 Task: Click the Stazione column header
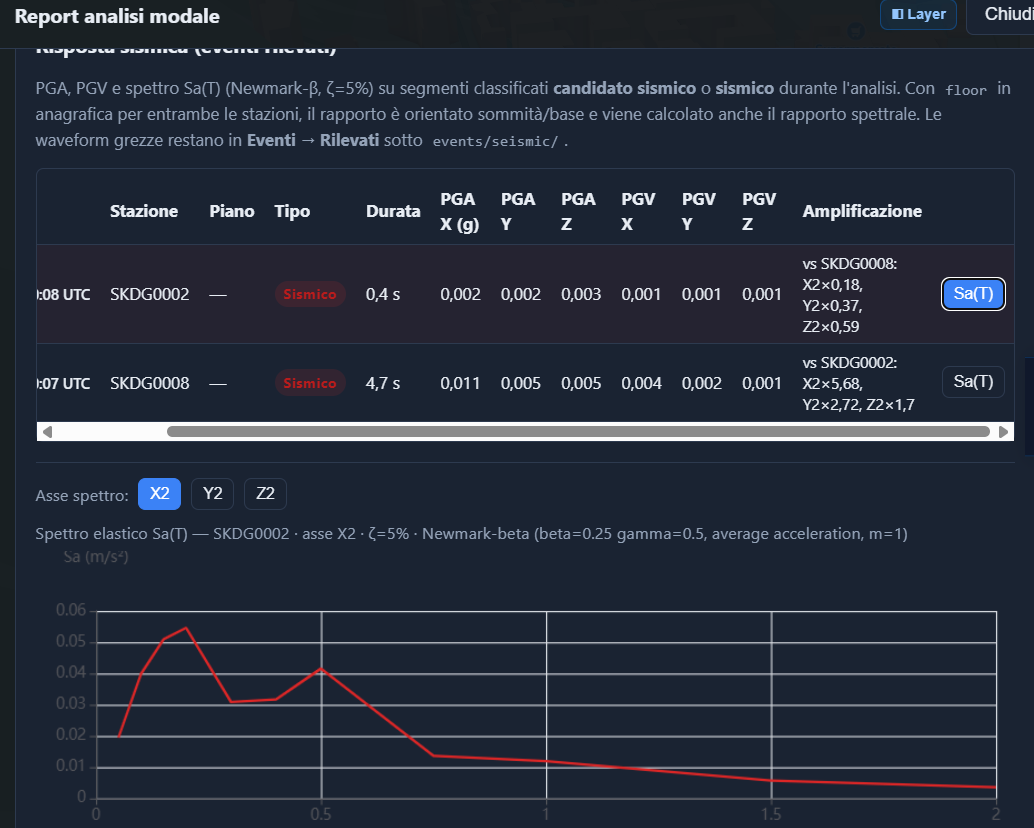pos(144,211)
